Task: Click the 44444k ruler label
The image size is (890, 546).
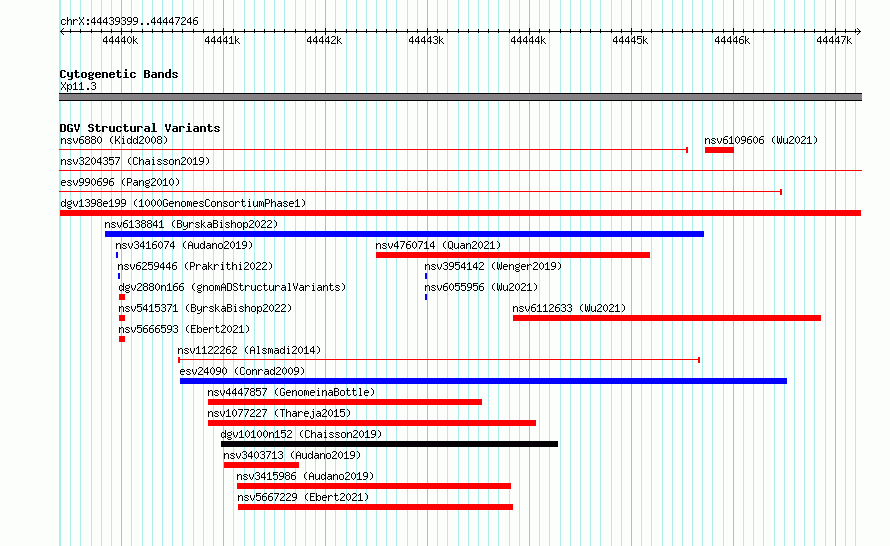Action: [528, 40]
